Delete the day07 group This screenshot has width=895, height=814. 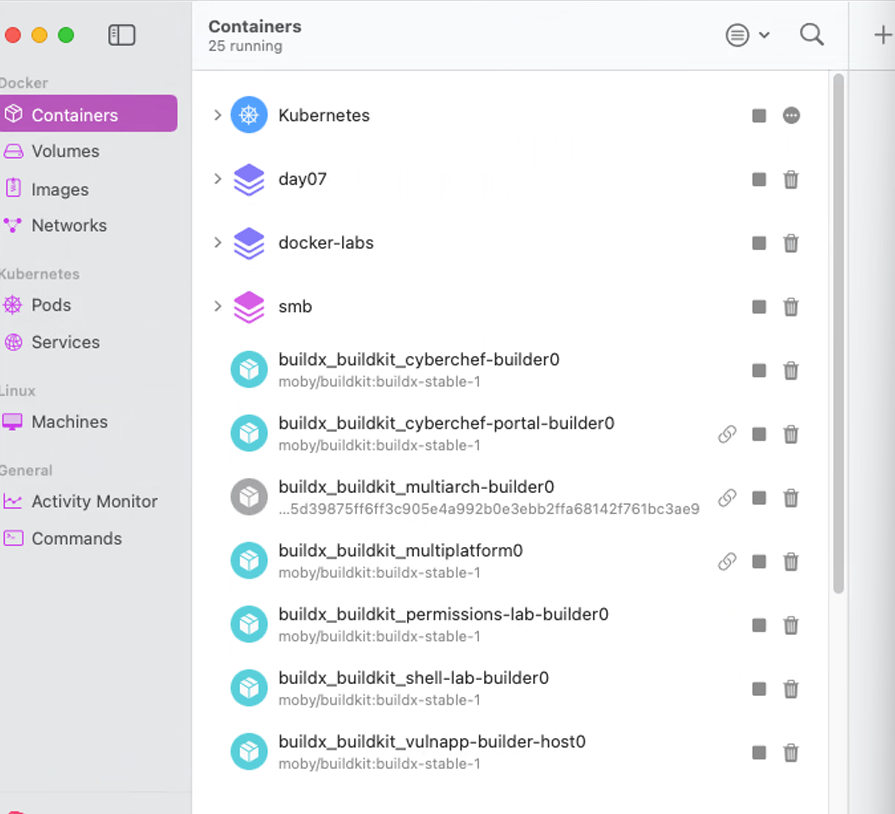coord(791,180)
